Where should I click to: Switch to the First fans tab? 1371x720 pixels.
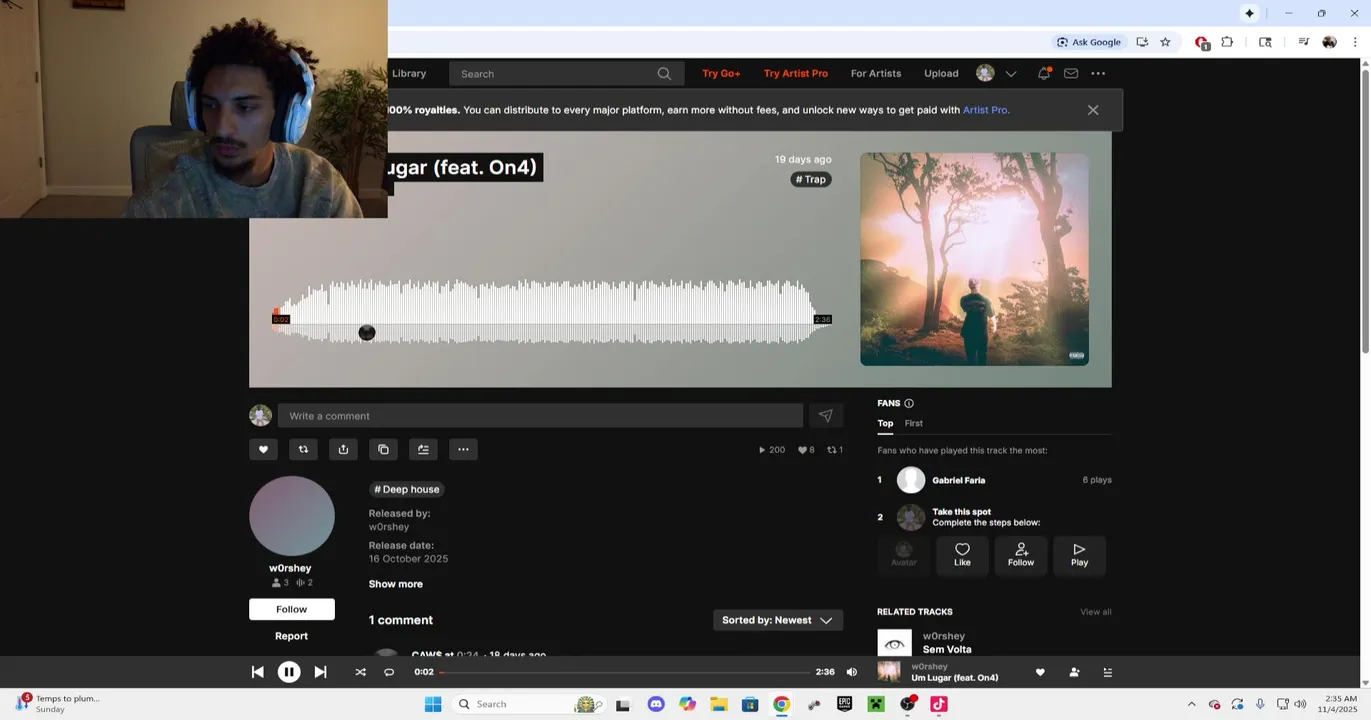pyautogui.click(x=914, y=423)
